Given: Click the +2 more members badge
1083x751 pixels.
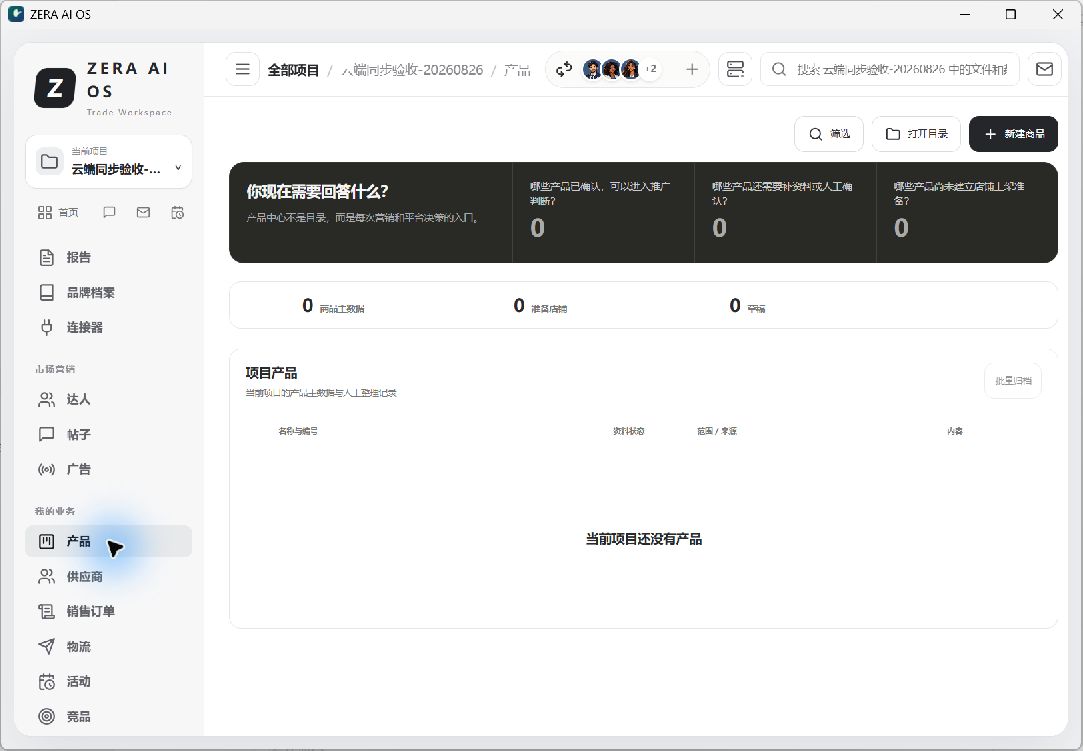Looking at the screenshot, I should point(651,69).
